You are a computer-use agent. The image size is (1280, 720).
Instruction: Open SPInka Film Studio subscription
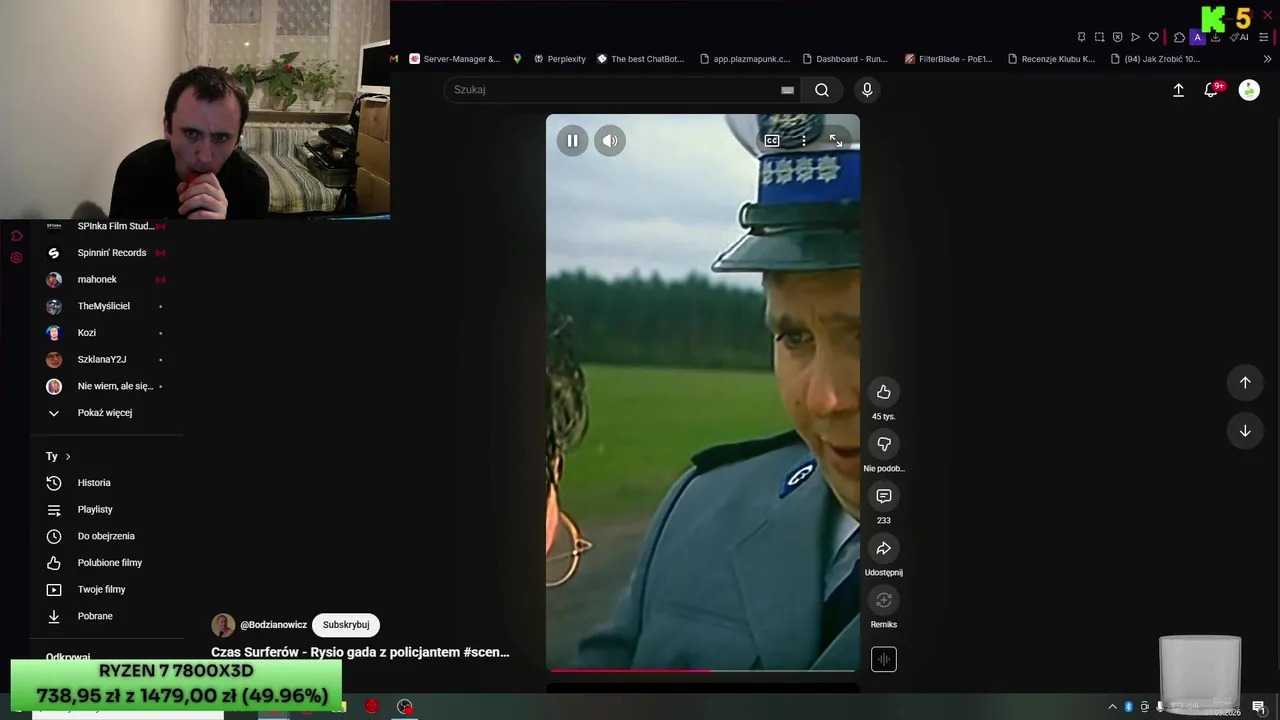106,227
